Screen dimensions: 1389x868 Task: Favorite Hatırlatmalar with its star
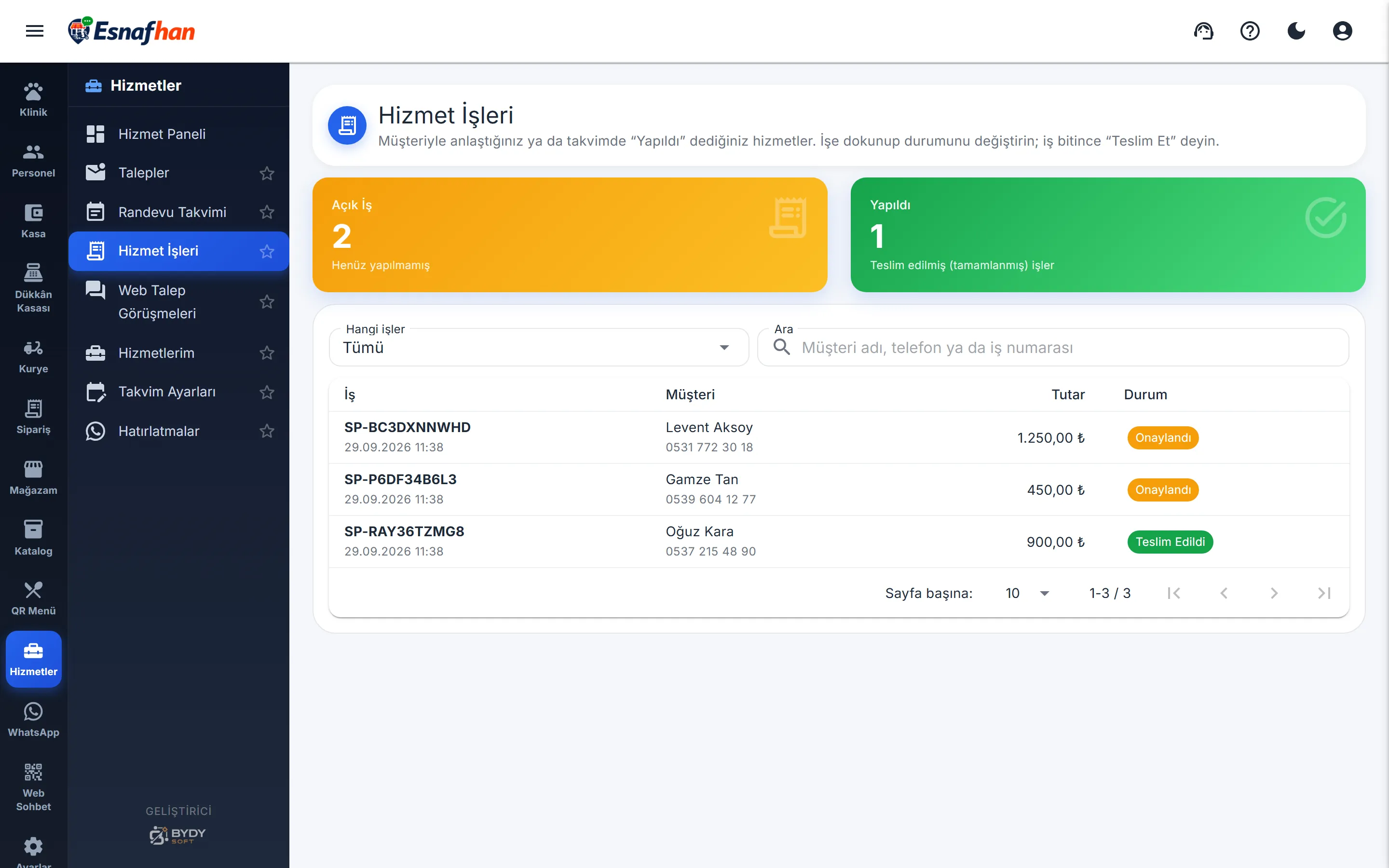click(267, 431)
